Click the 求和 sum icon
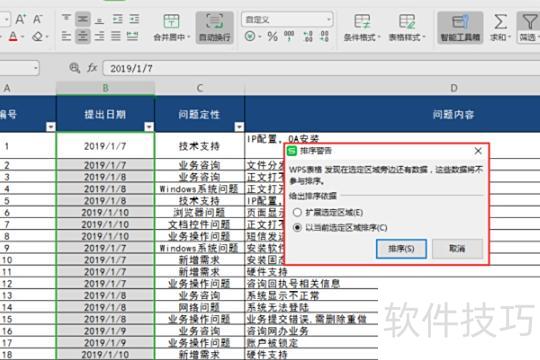The image size is (540, 360). (500, 22)
